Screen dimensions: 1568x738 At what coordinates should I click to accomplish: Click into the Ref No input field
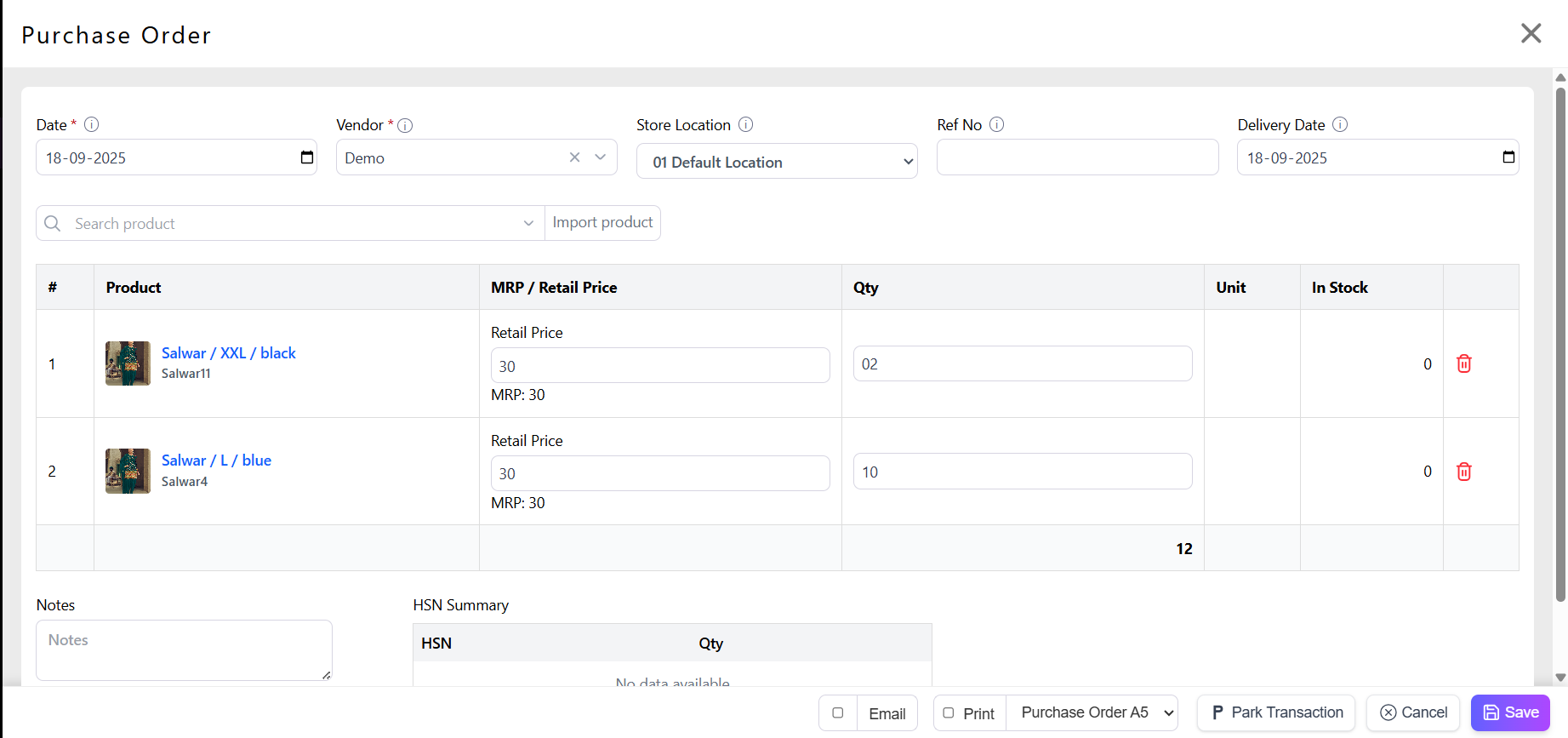click(x=1077, y=157)
